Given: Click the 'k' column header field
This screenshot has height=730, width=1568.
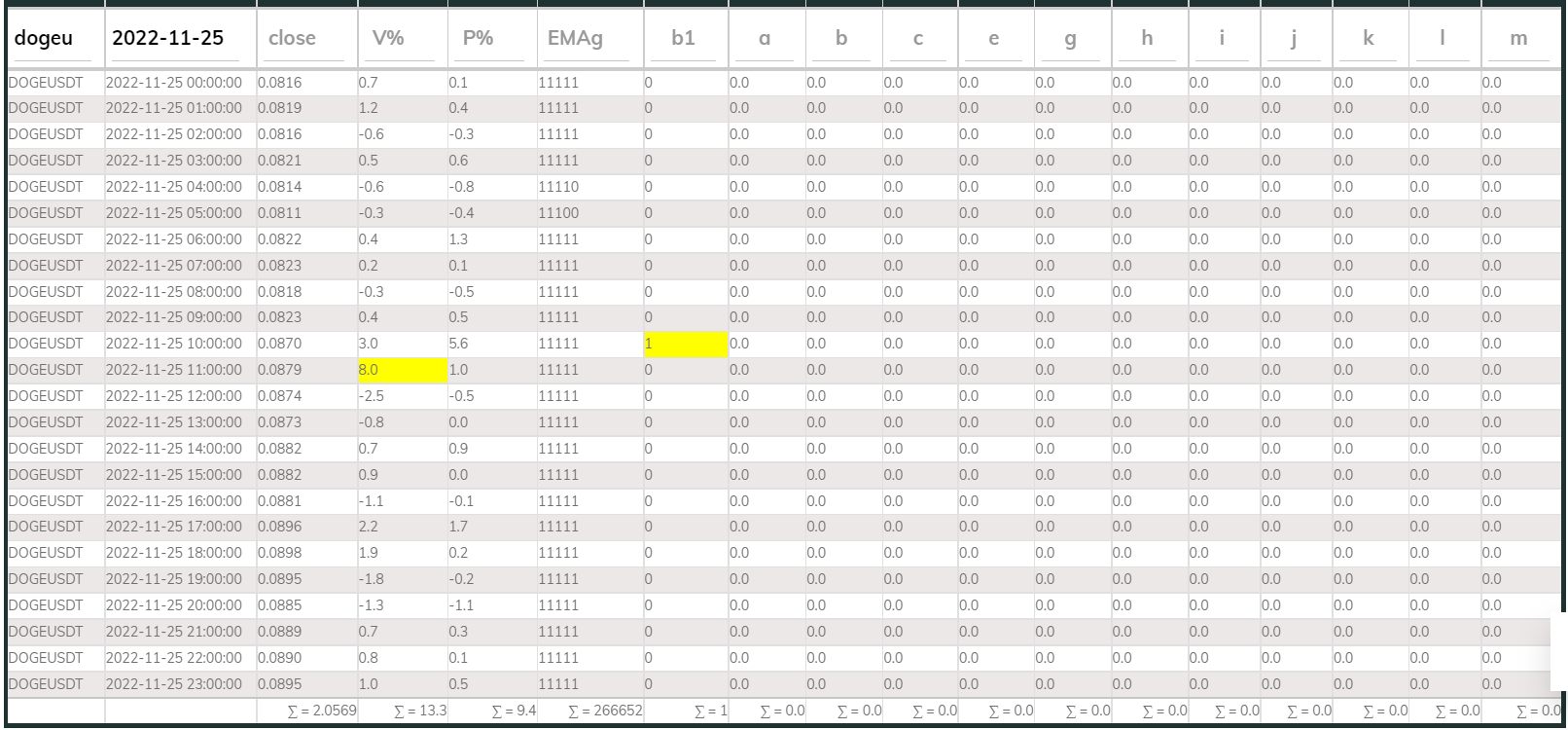Looking at the screenshot, I should tap(1370, 39).
